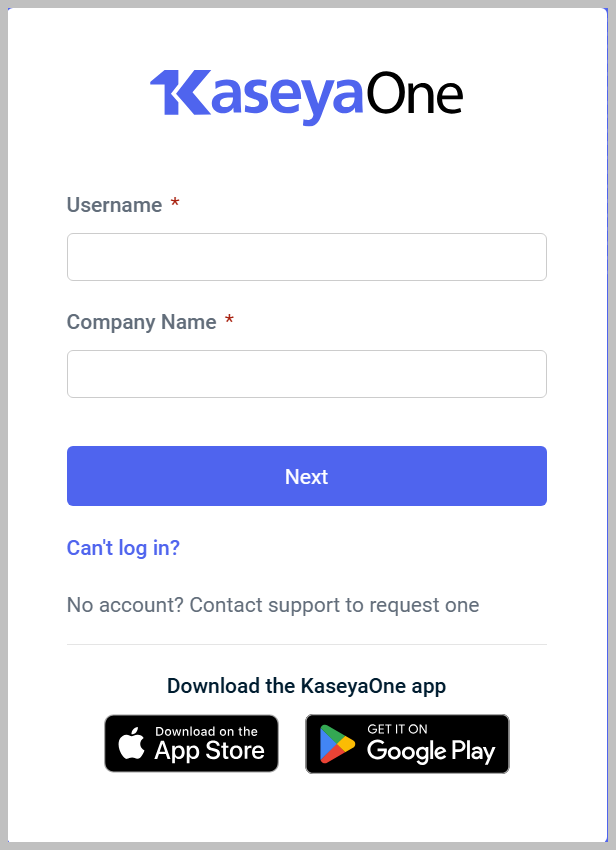Viewport: 616px width, 850px height.
Task: Click the black One text in logo
Action: click(415, 93)
